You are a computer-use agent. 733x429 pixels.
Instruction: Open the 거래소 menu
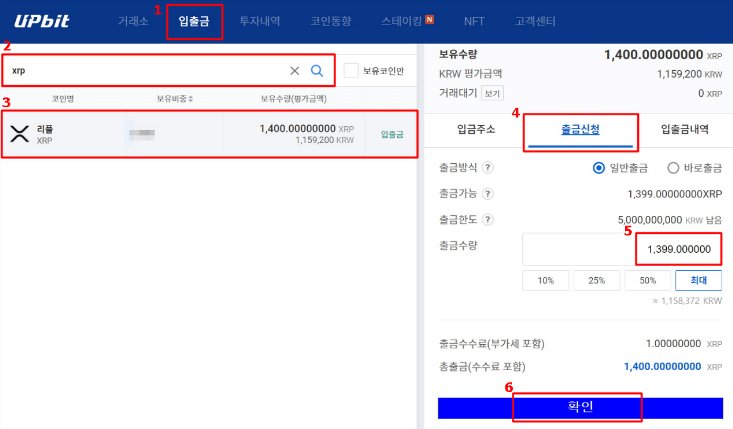[133, 21]
